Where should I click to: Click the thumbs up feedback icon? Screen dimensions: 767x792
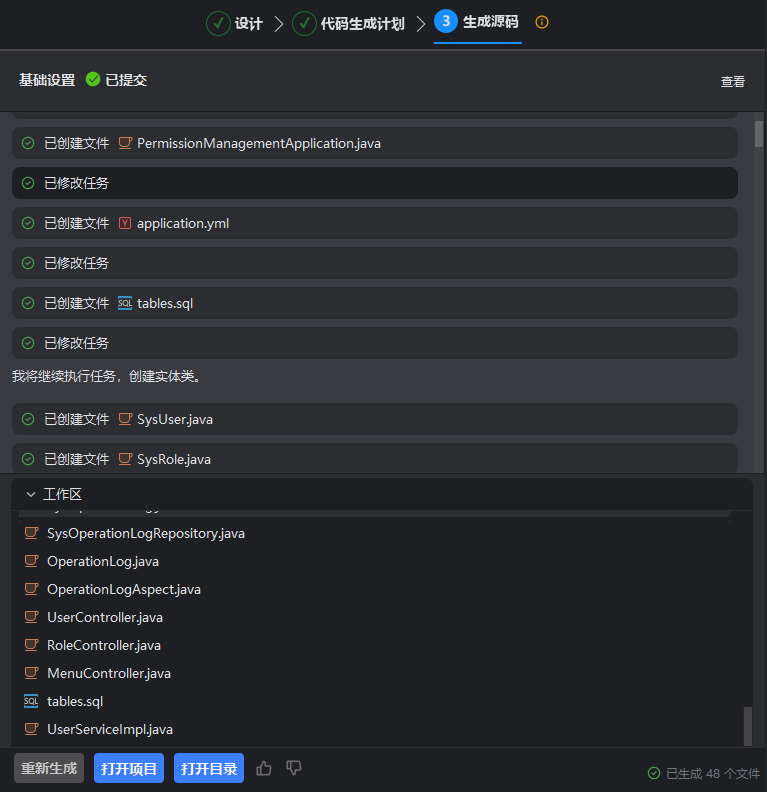(264, 768)
